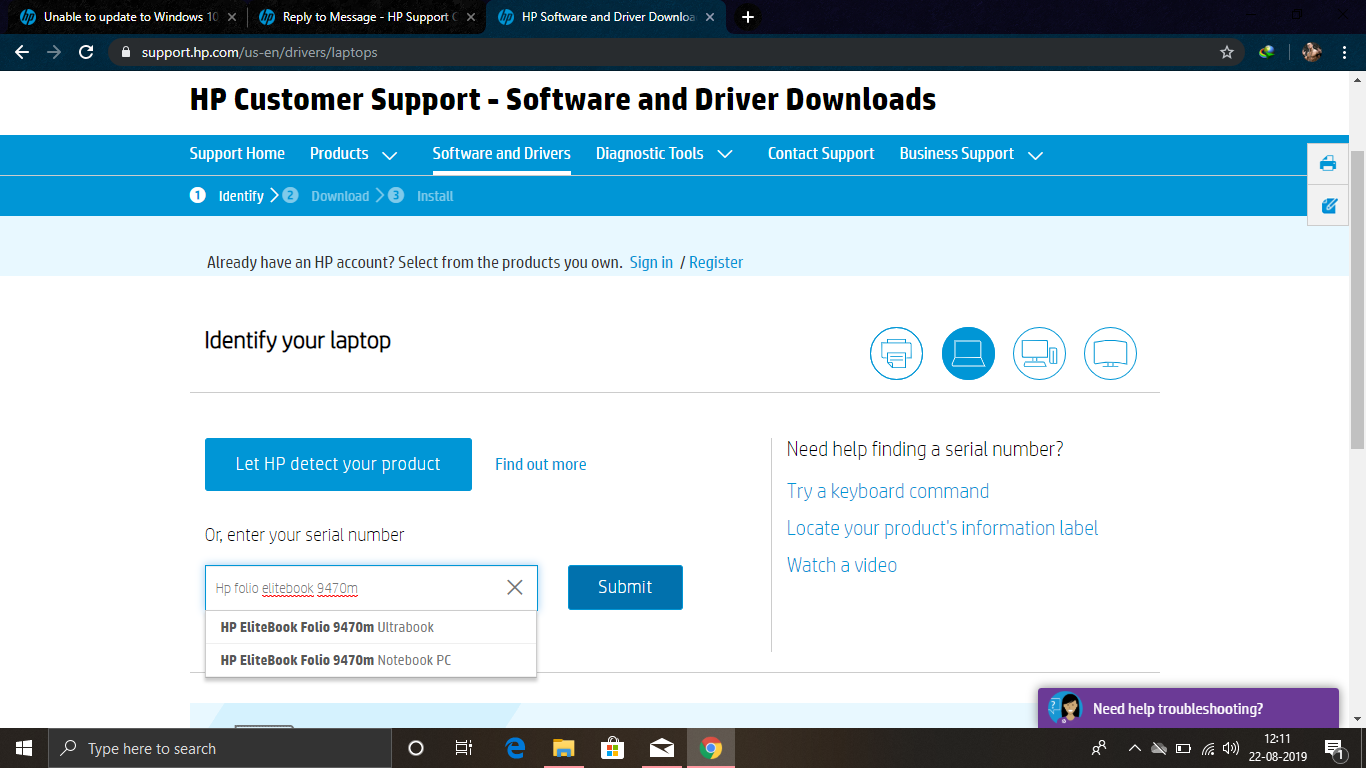
Task: Click Let HP detect your product
Action: coord(338,464)
